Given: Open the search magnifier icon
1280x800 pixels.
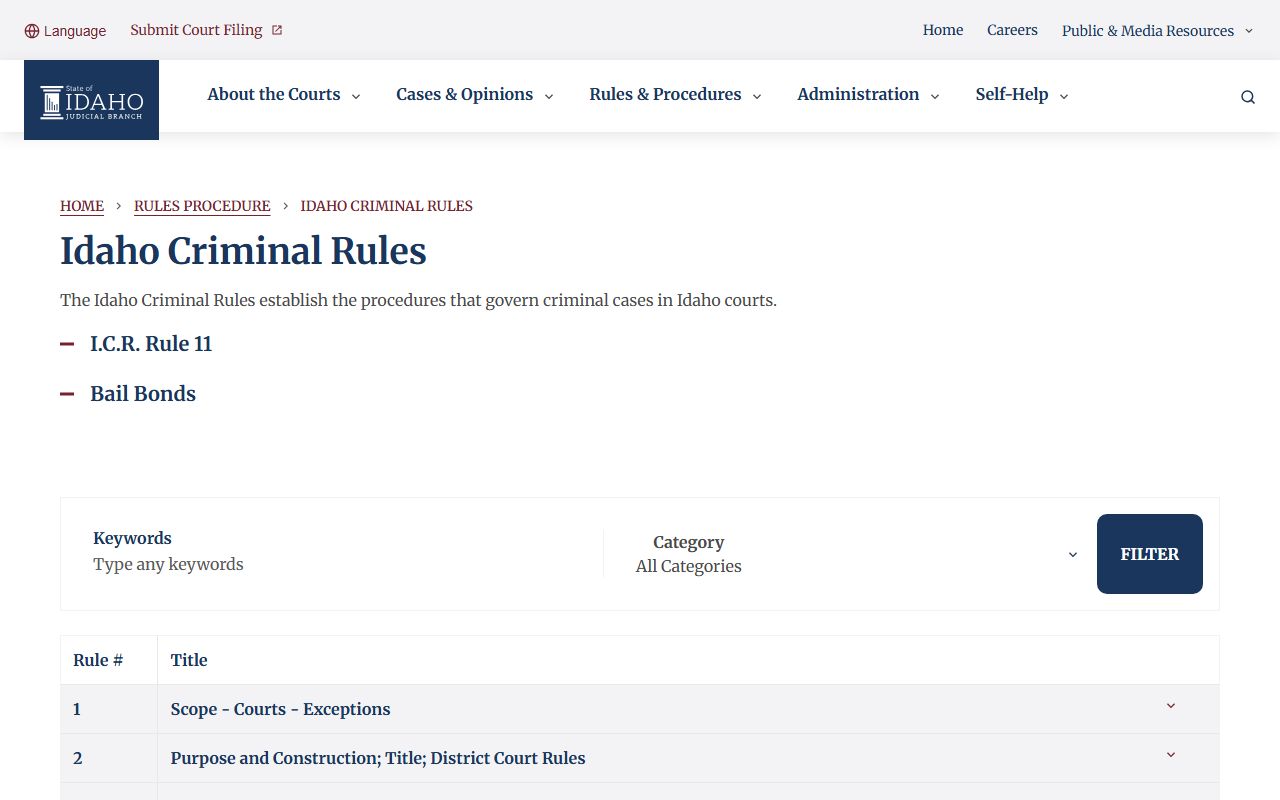Looking at the screenshot, I should [x=1248, y=97].
